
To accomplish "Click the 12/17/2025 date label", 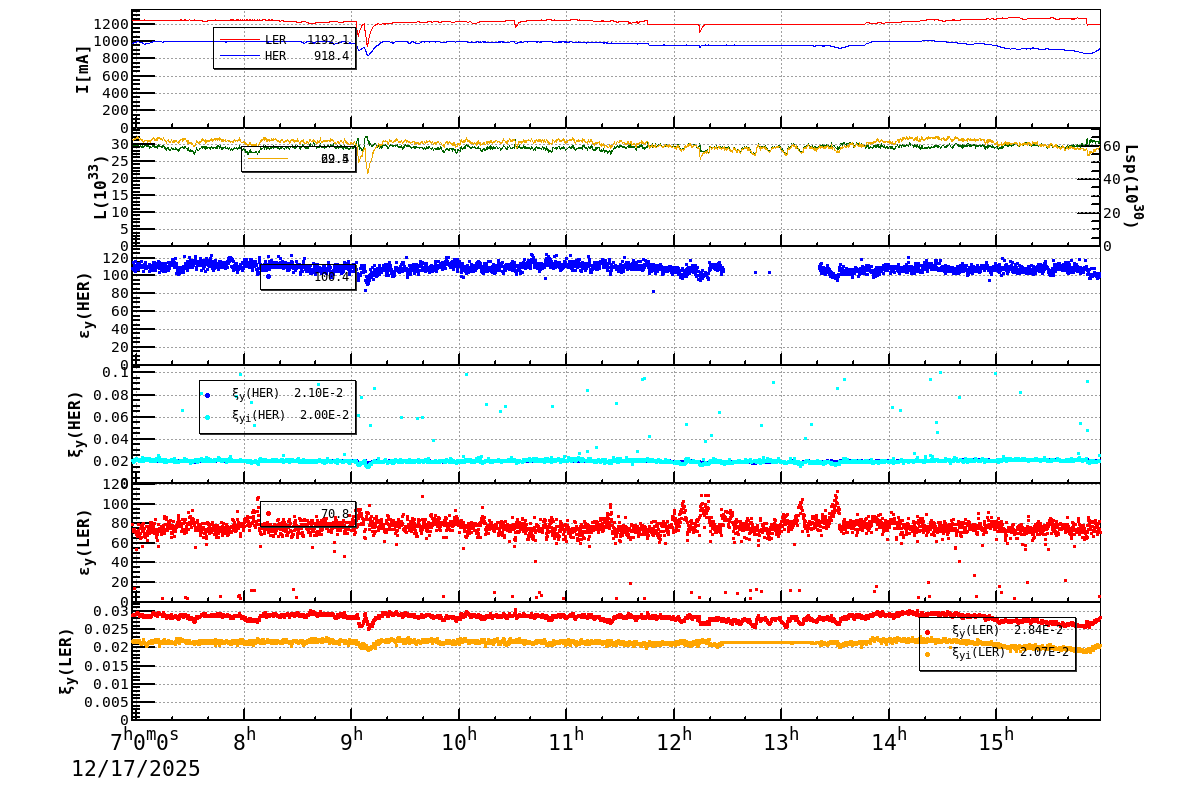I will [x=136, y=769].
